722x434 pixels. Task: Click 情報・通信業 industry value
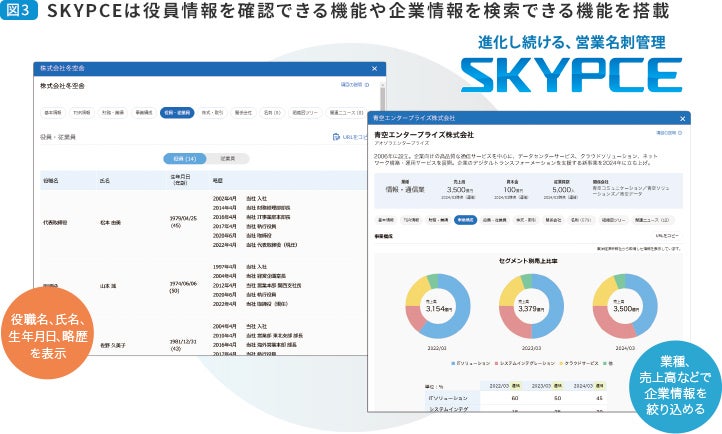pyautogui.click(x=405, y=189)
